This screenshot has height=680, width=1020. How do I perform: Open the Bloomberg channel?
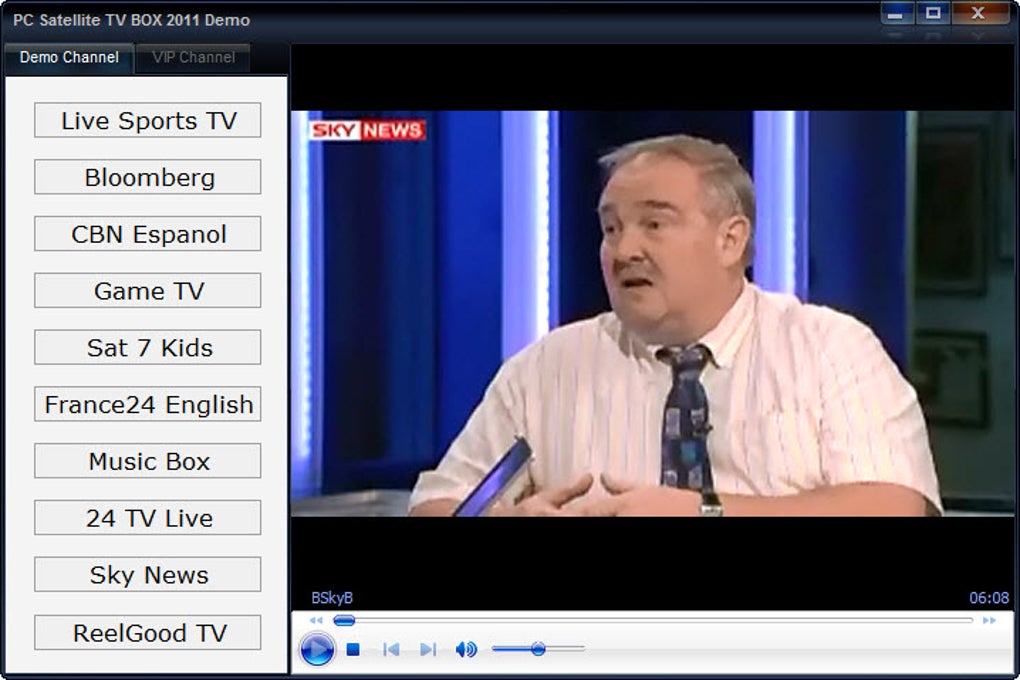coord(148,177)
